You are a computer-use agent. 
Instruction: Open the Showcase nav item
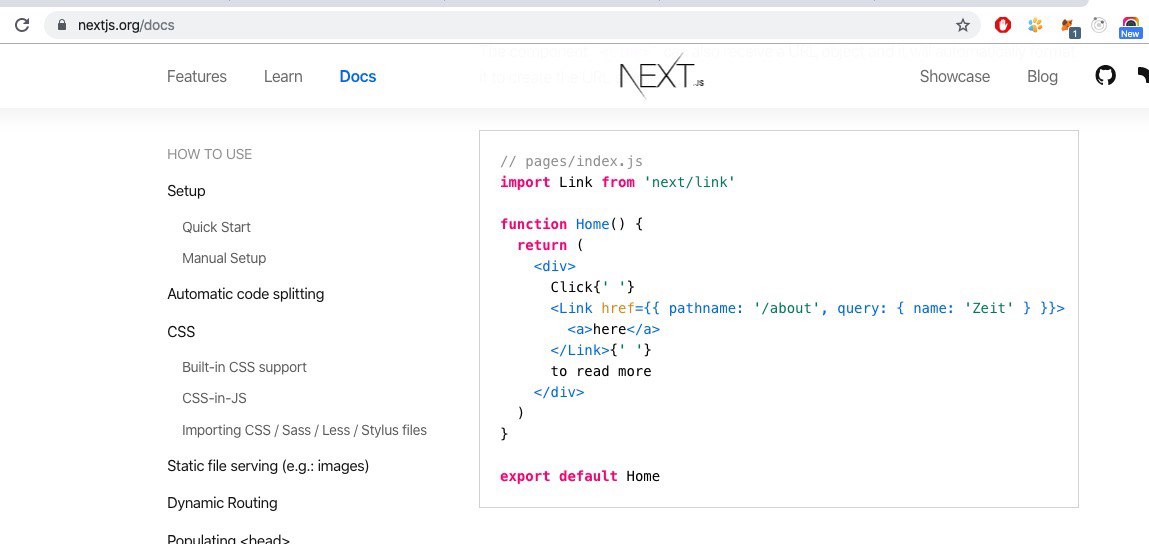954,76
